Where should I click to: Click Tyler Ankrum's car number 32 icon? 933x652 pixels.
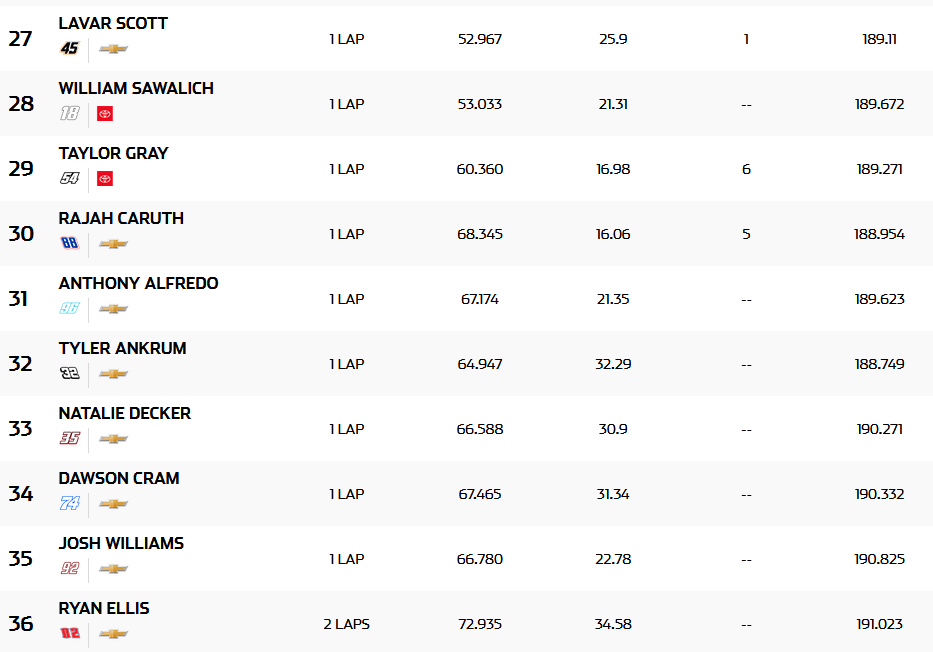pyautogui.click(x=69, y=374)
